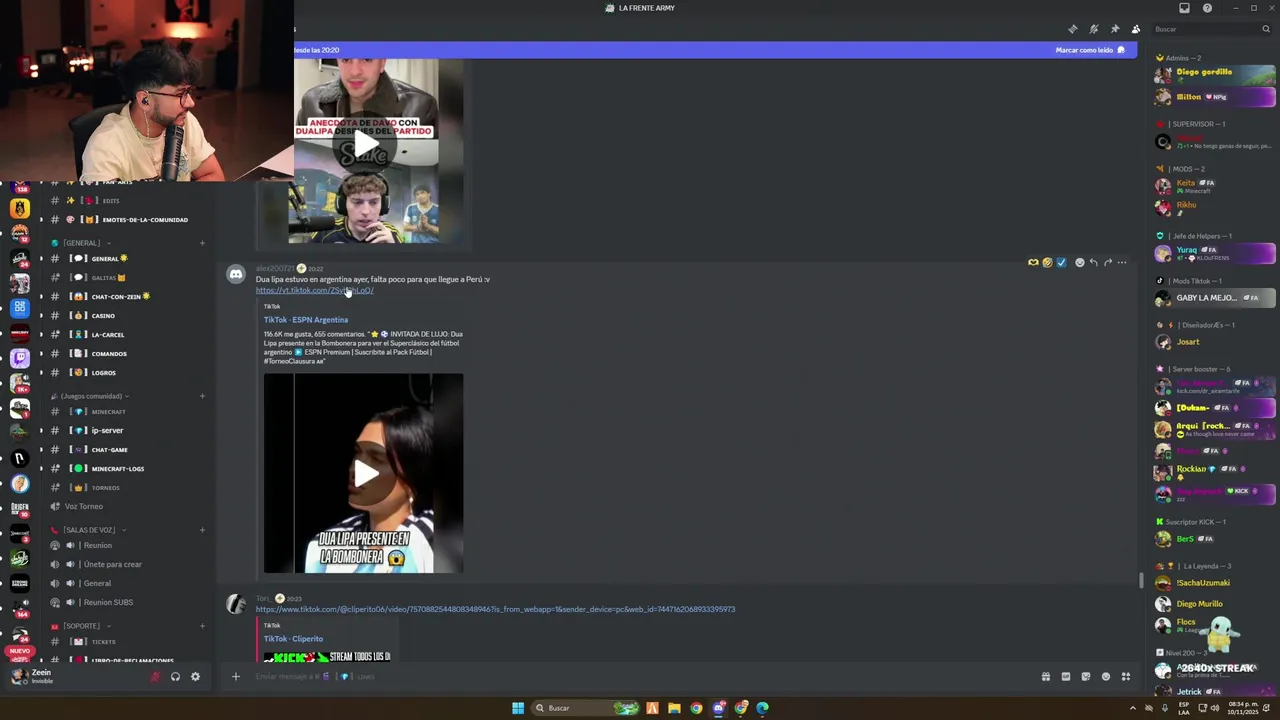Open Josart member in Diseñadores list

coord(1214,342)
